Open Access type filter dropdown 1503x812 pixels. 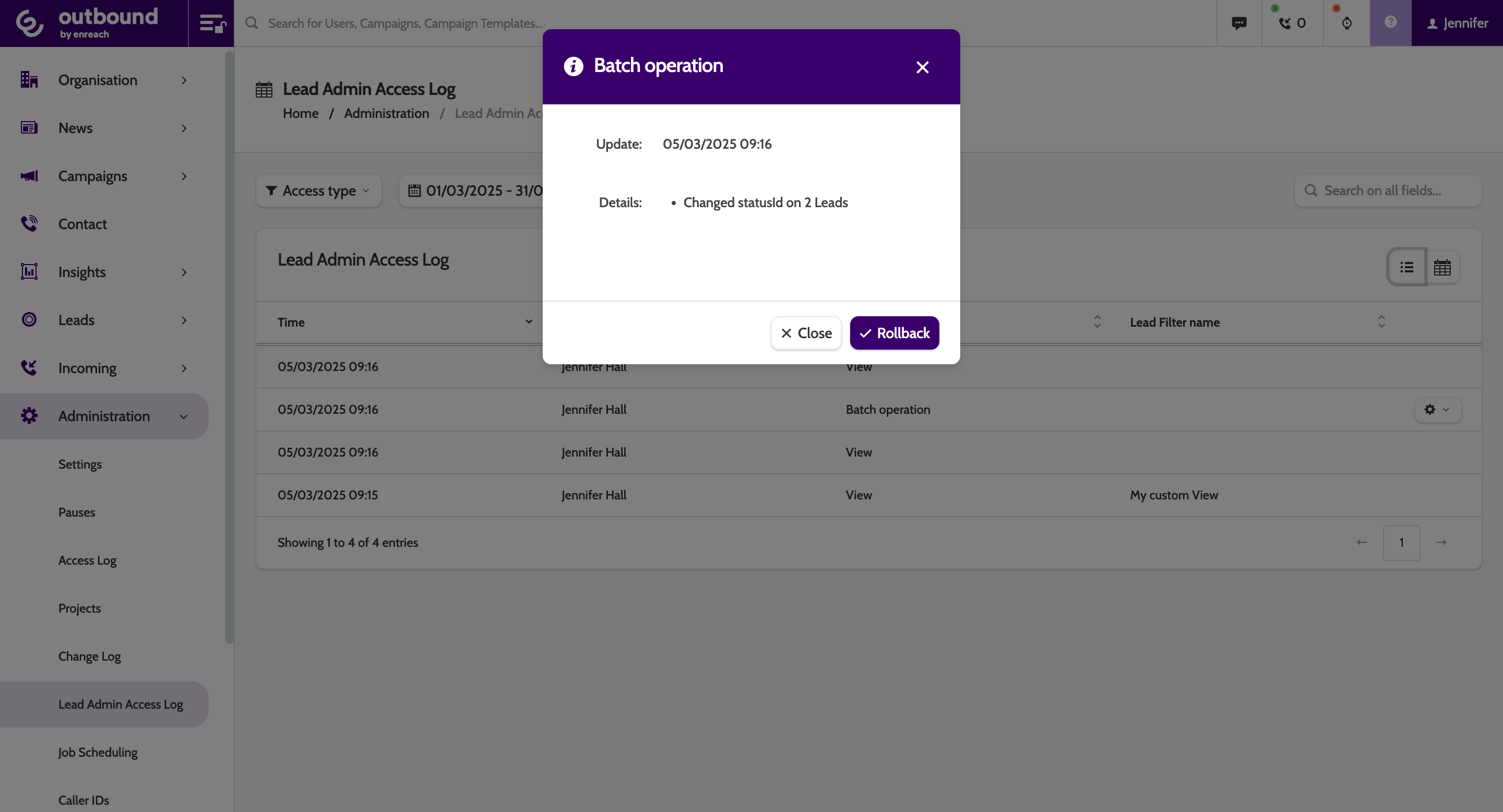pos(318,191)
